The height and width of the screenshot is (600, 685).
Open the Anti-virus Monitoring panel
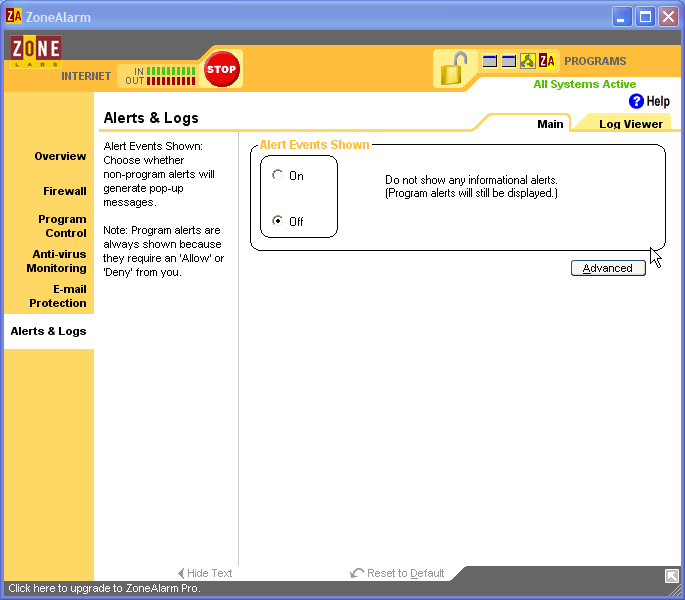pos(56,261)
